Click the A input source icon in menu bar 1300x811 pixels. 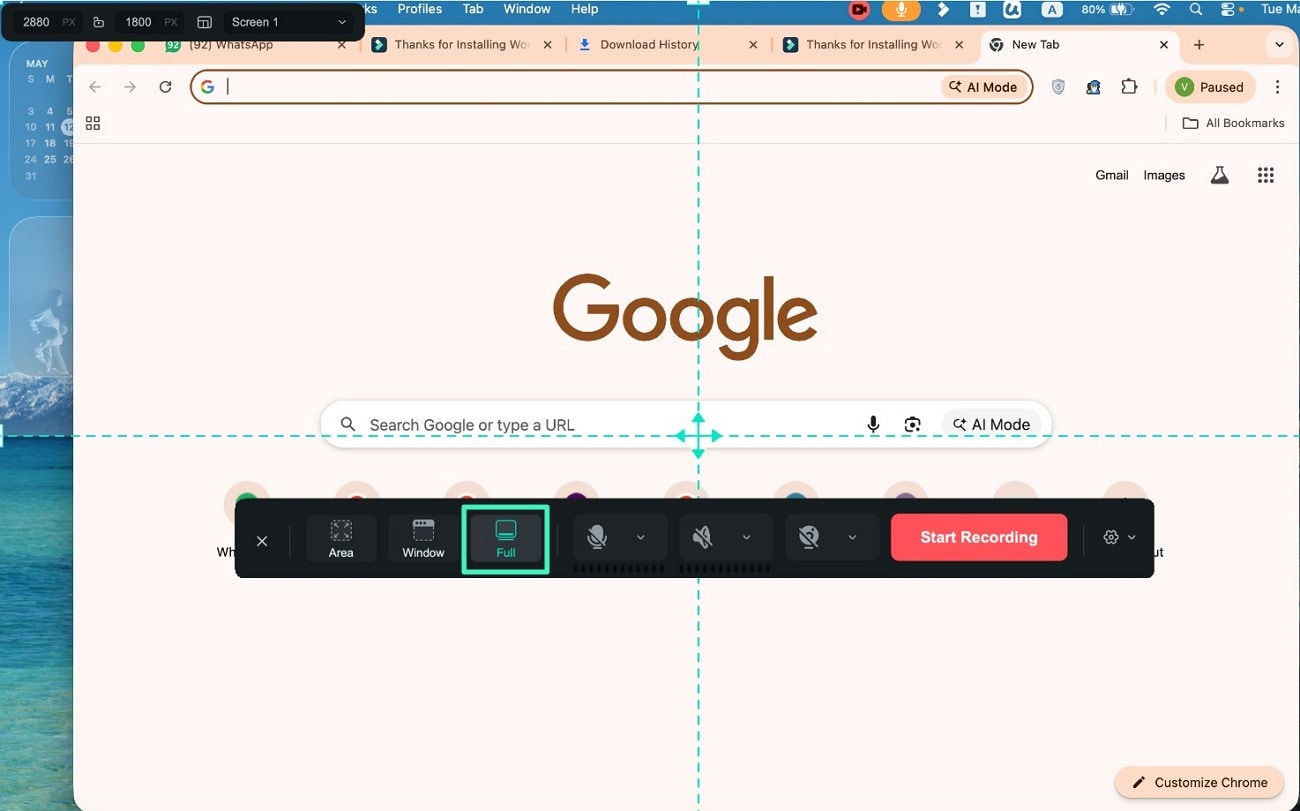[1051, 9]
